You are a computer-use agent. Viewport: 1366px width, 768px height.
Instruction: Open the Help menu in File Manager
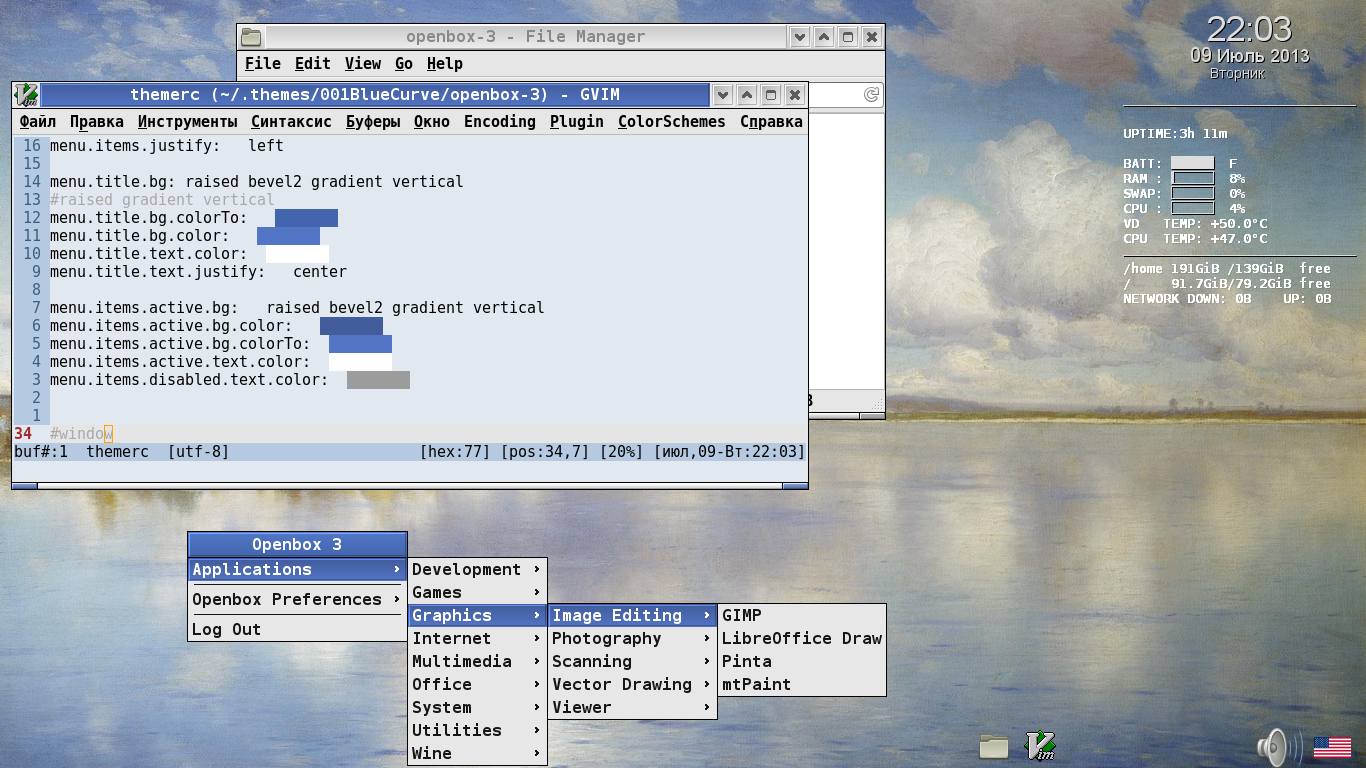pyautogui.click(x=445, y=64)
